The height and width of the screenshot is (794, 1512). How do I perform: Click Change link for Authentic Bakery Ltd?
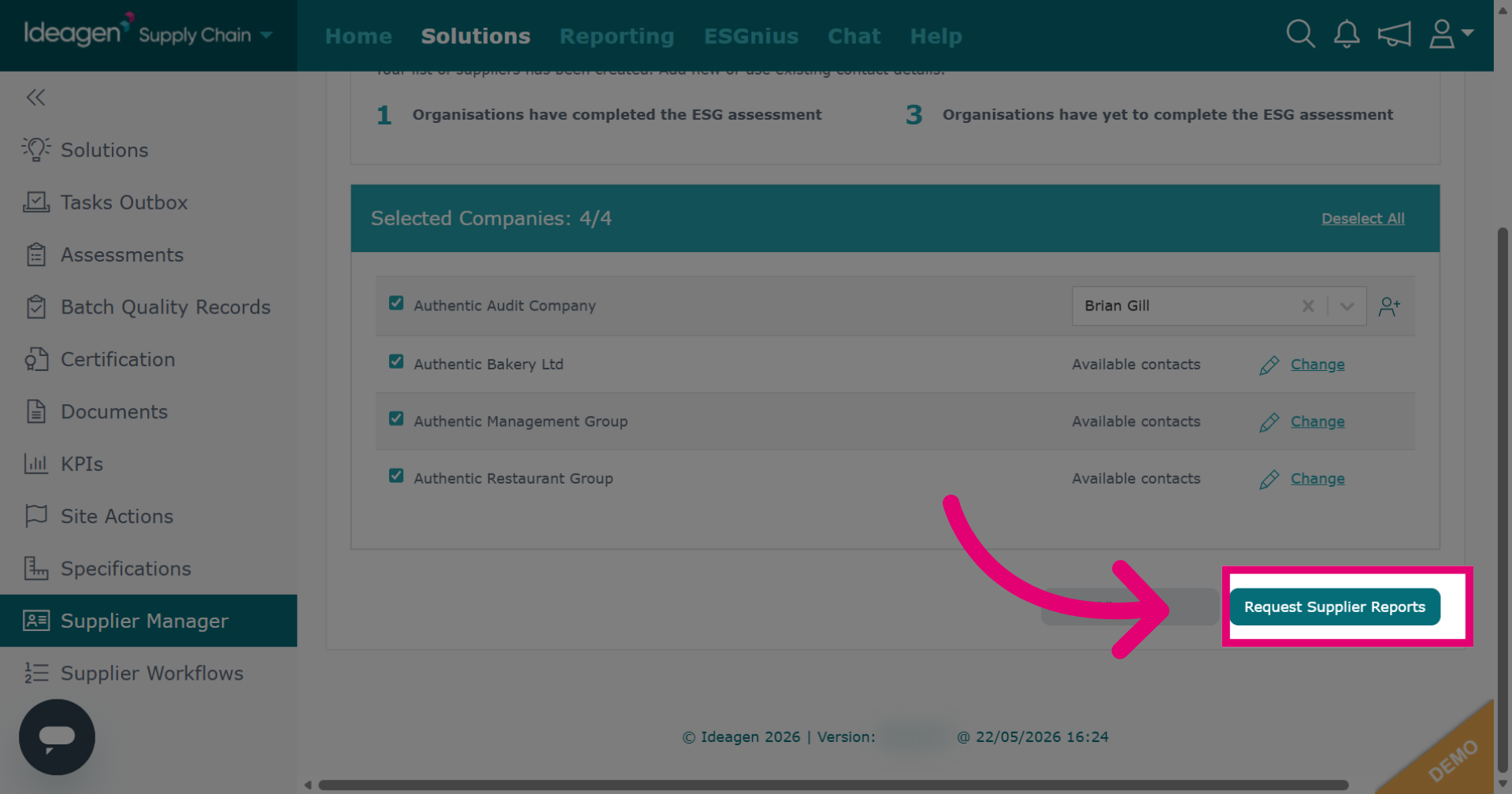1317,365
